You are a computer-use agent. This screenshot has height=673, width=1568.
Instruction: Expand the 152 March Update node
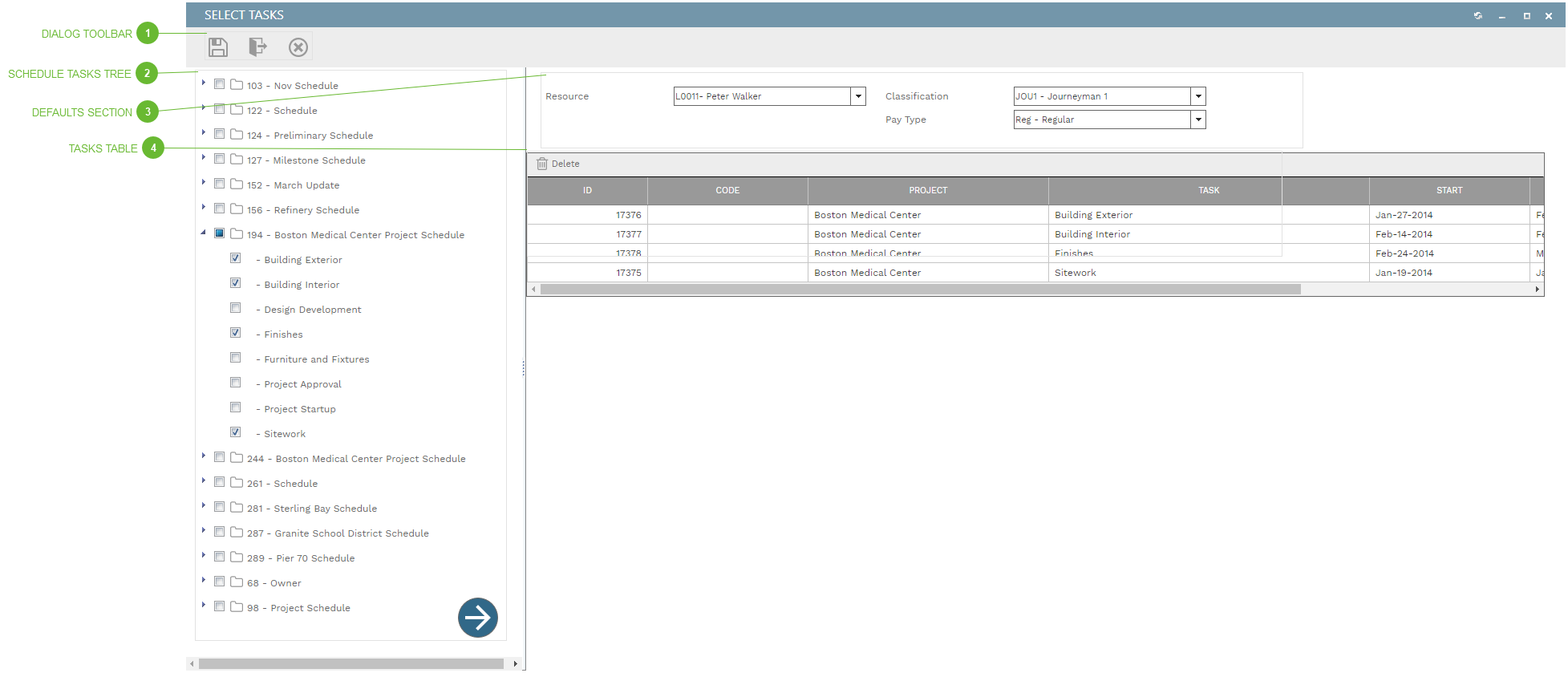pos(204,182)
